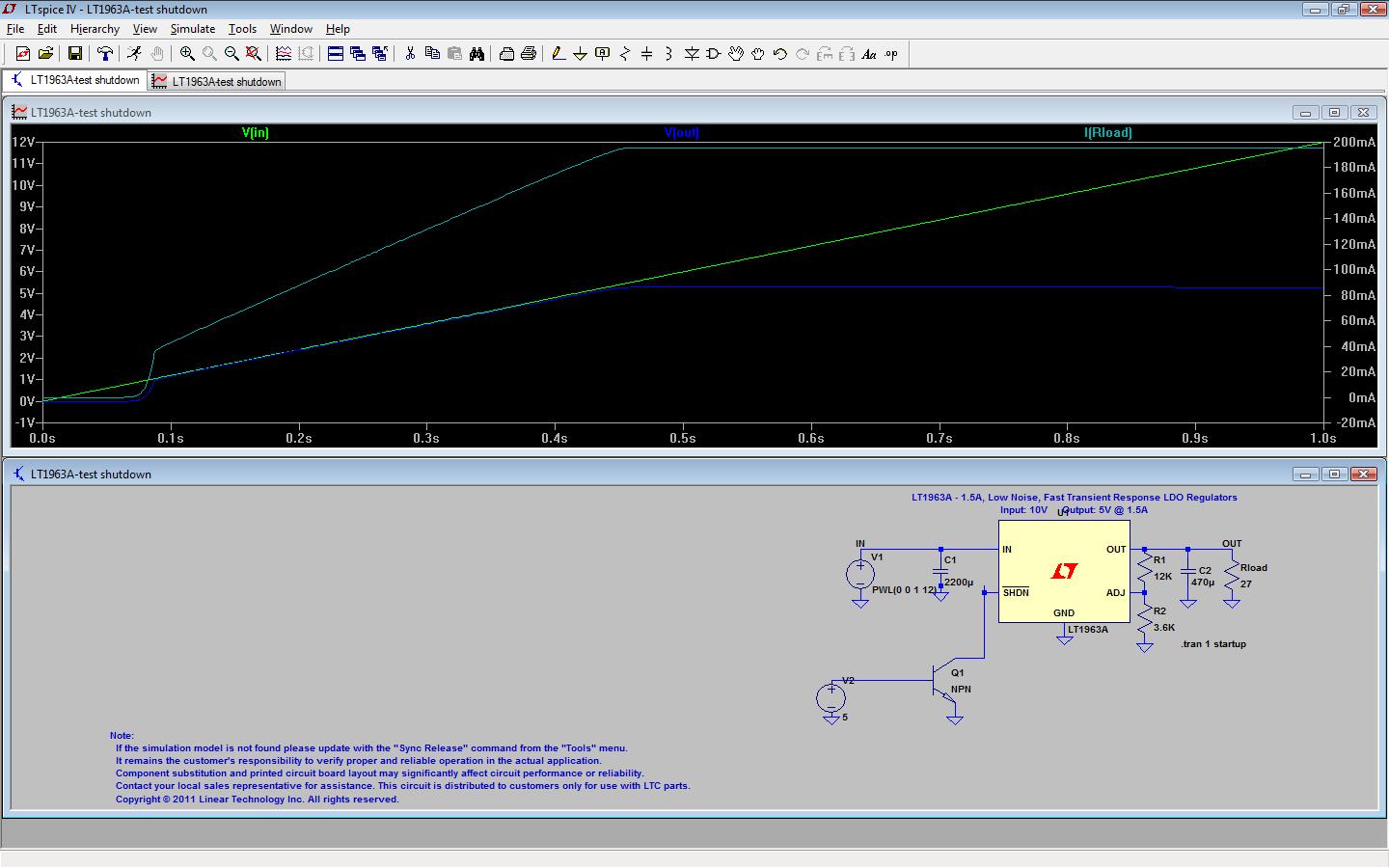Click the V2 voltage source symbol
Viewport: 1389px width, 868px height.
pos(831,696)
